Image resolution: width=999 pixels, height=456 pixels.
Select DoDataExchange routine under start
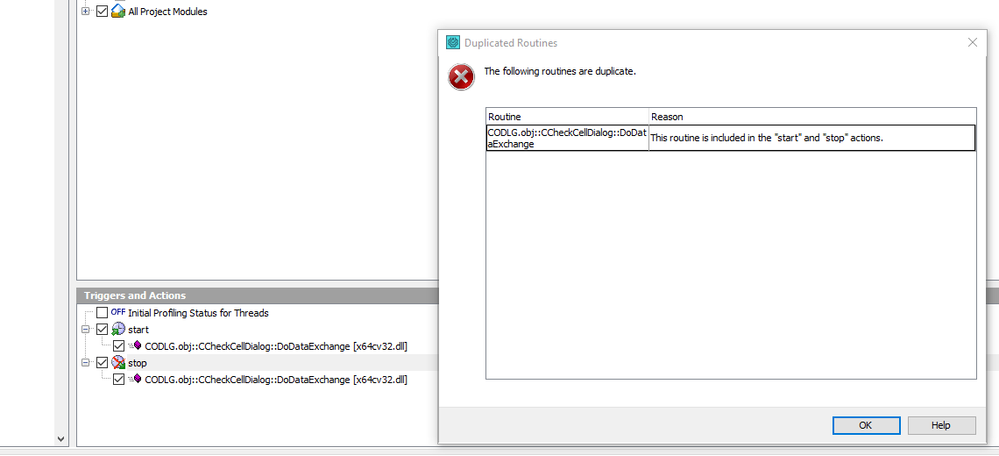click(x=276, y=346)
